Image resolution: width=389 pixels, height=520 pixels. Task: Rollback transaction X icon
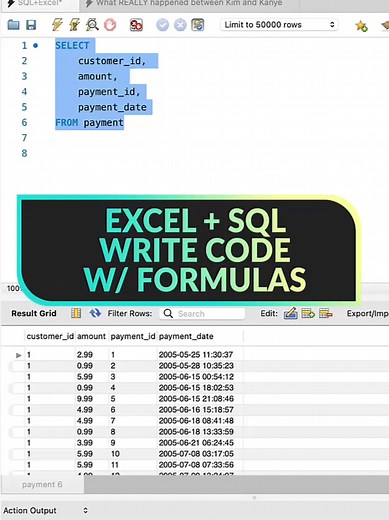click(180, 25)
